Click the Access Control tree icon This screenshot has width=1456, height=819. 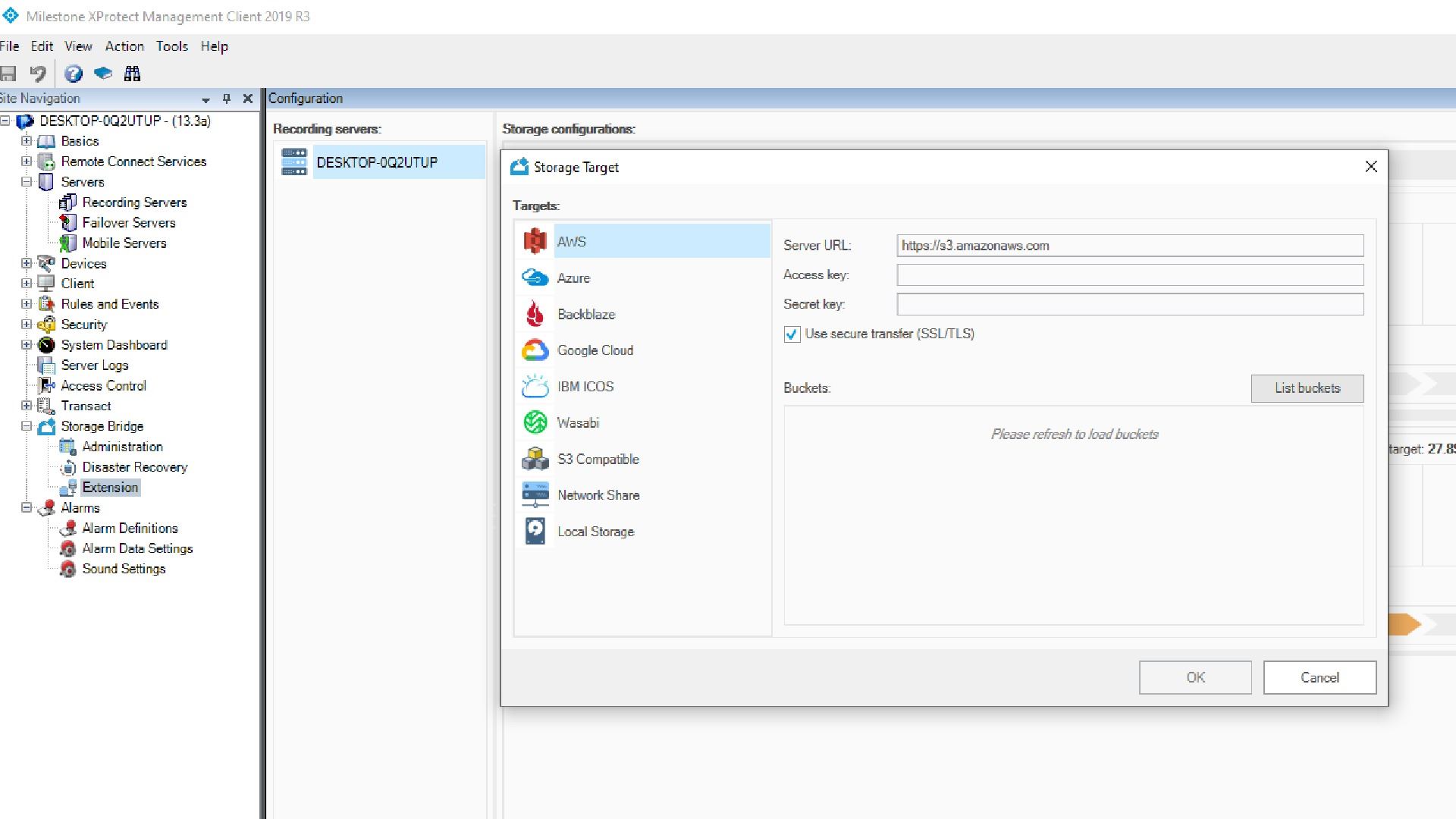46,385
